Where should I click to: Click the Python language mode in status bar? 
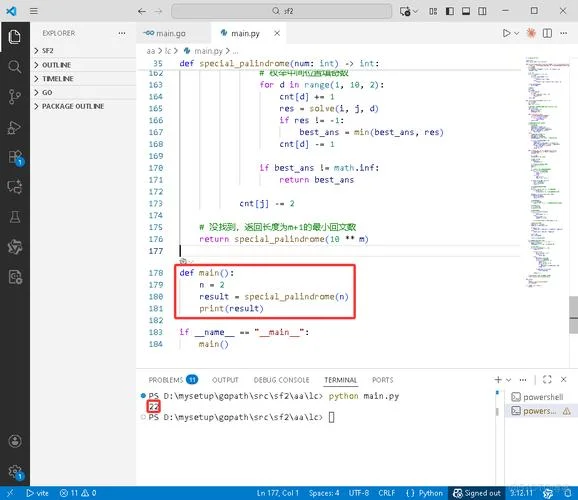424,493
